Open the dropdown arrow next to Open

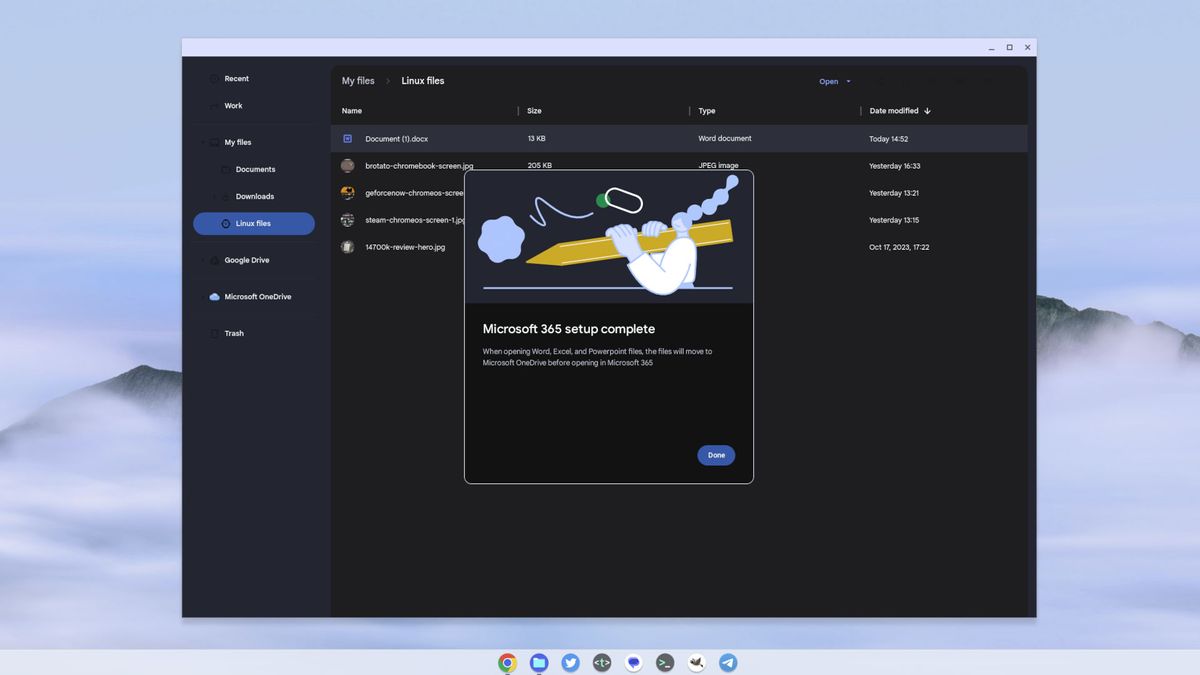click(x=849, y=82)
